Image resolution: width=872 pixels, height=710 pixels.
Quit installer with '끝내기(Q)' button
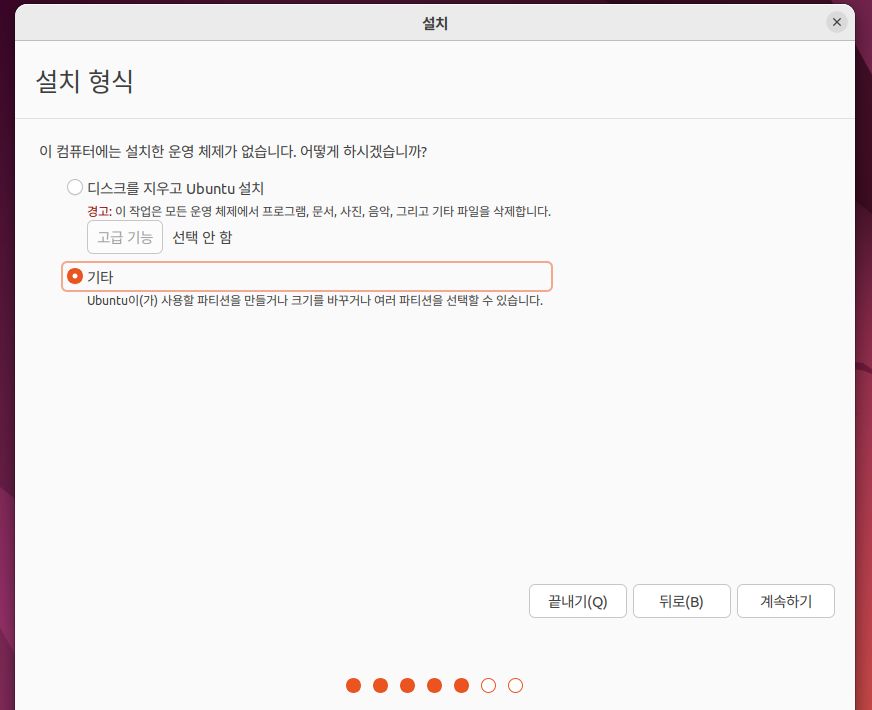tap(578, 601)
